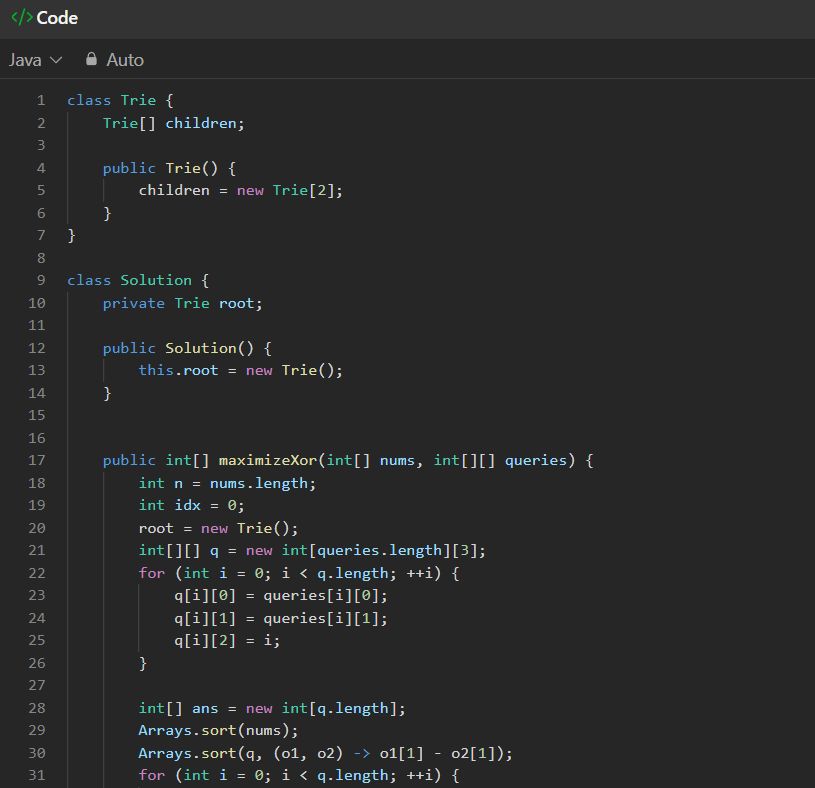Screen dimensions: 815x788
Task: Place cursor in 'children = new Trie[2];'
Action: [240, 190]
